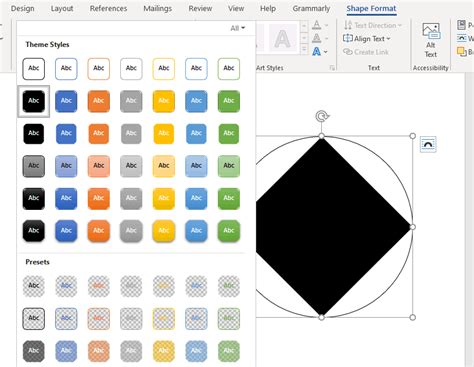Click the right middle sizing handle

413,227
